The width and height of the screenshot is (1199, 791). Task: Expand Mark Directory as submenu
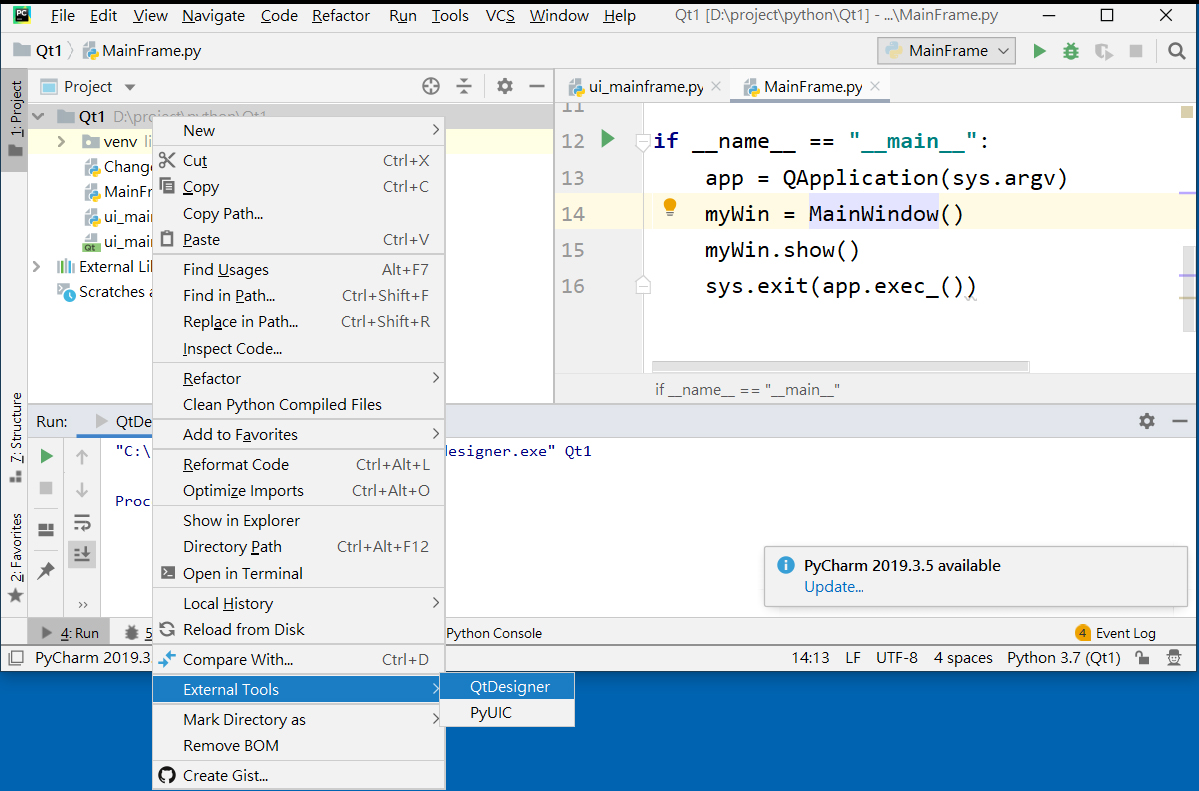click(x=298, y=720)
